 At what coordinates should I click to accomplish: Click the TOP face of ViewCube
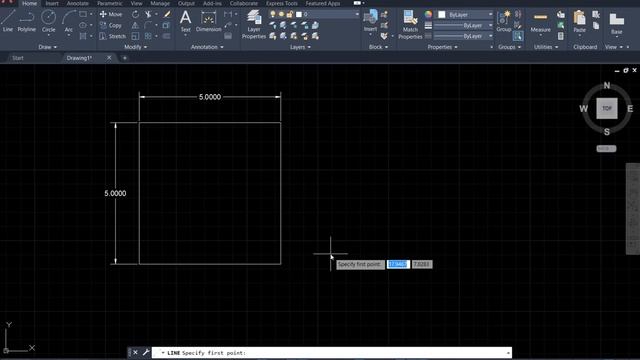pyautogui.click(x=607, y=108)
